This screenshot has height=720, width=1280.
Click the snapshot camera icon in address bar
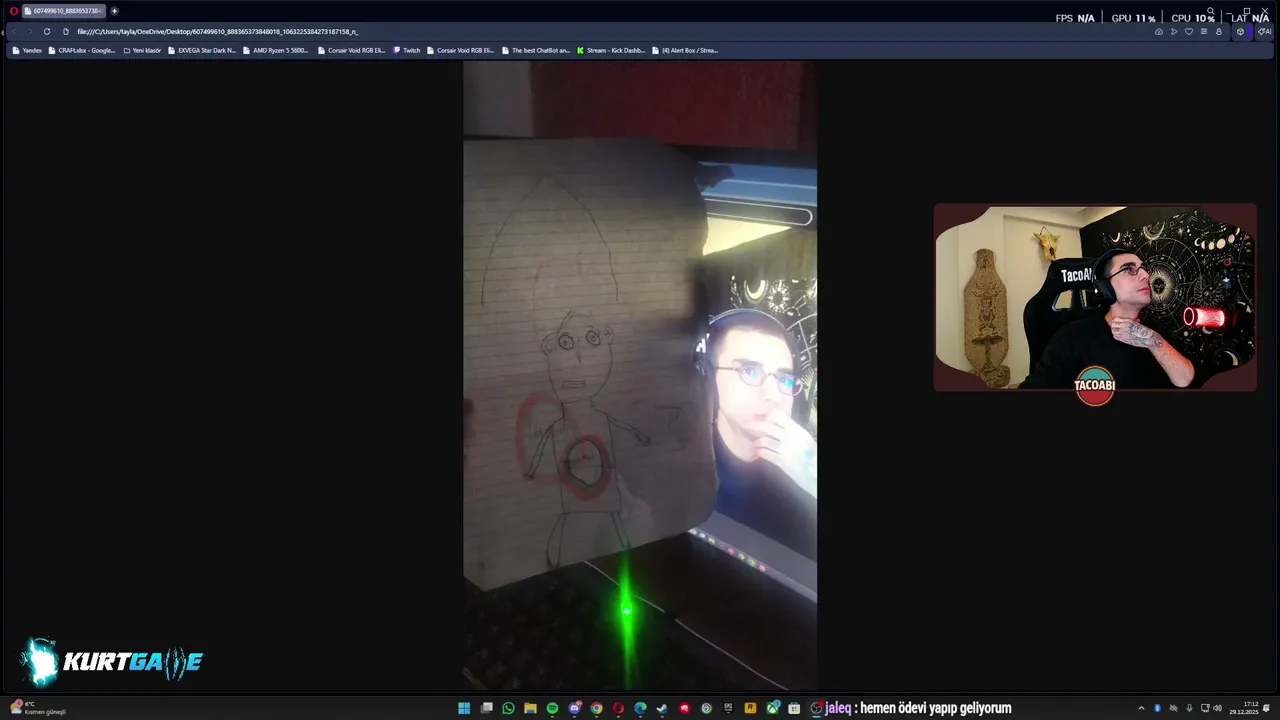1159,32
